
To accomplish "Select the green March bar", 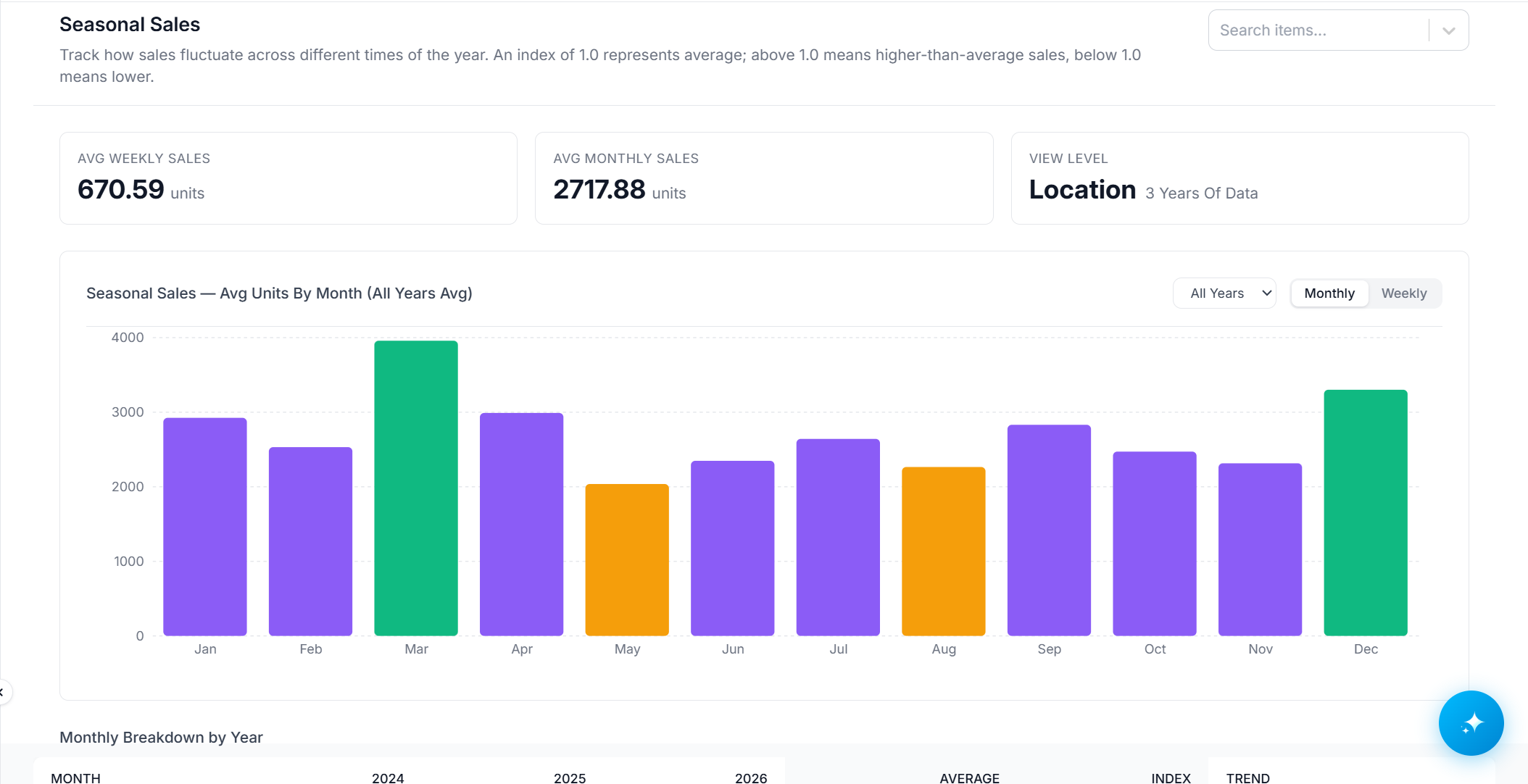I will pos(416,488).
